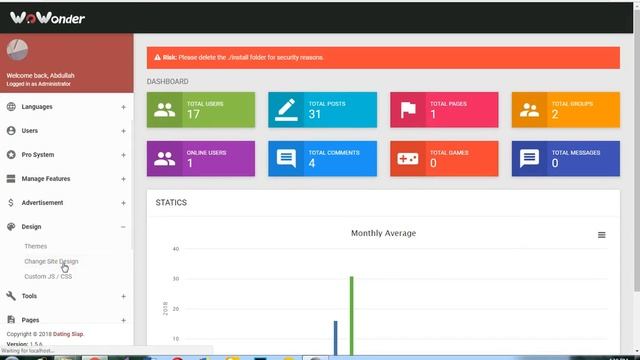This screenshot has width=640, height=360.
Task: Select the Advertisement sidebar label
Action: 42,202
